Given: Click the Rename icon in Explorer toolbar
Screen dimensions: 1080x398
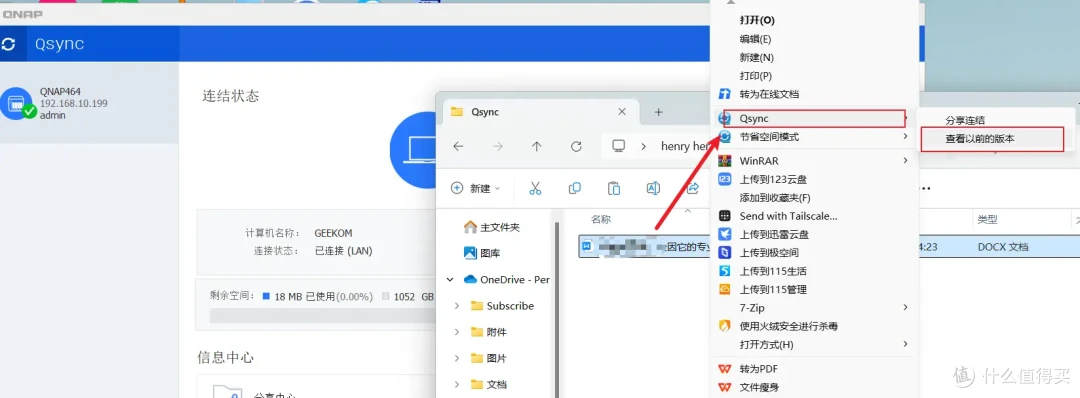Looking at the screenshot, I should pyautogui.click(x=653, y=188).
